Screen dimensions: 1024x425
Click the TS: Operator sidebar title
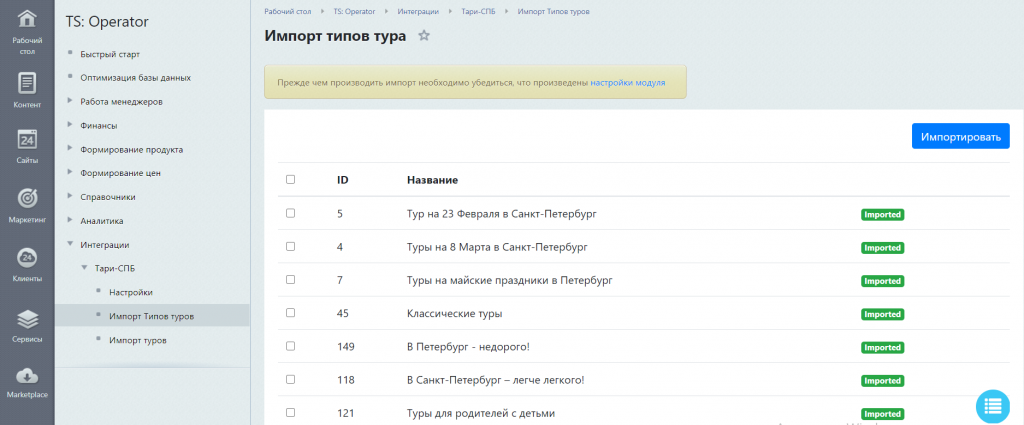click(x=107, y=22)
